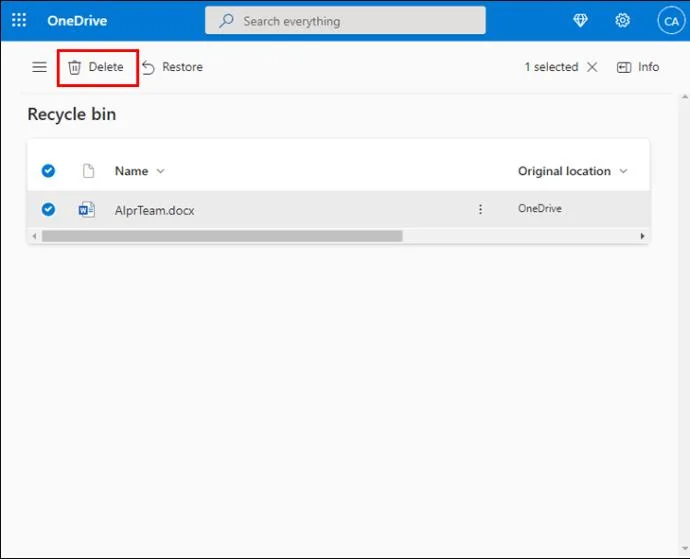The width and height of the screenshot is (690, 559).
Task: Open the Info details pane
Action: coord(638,67)
